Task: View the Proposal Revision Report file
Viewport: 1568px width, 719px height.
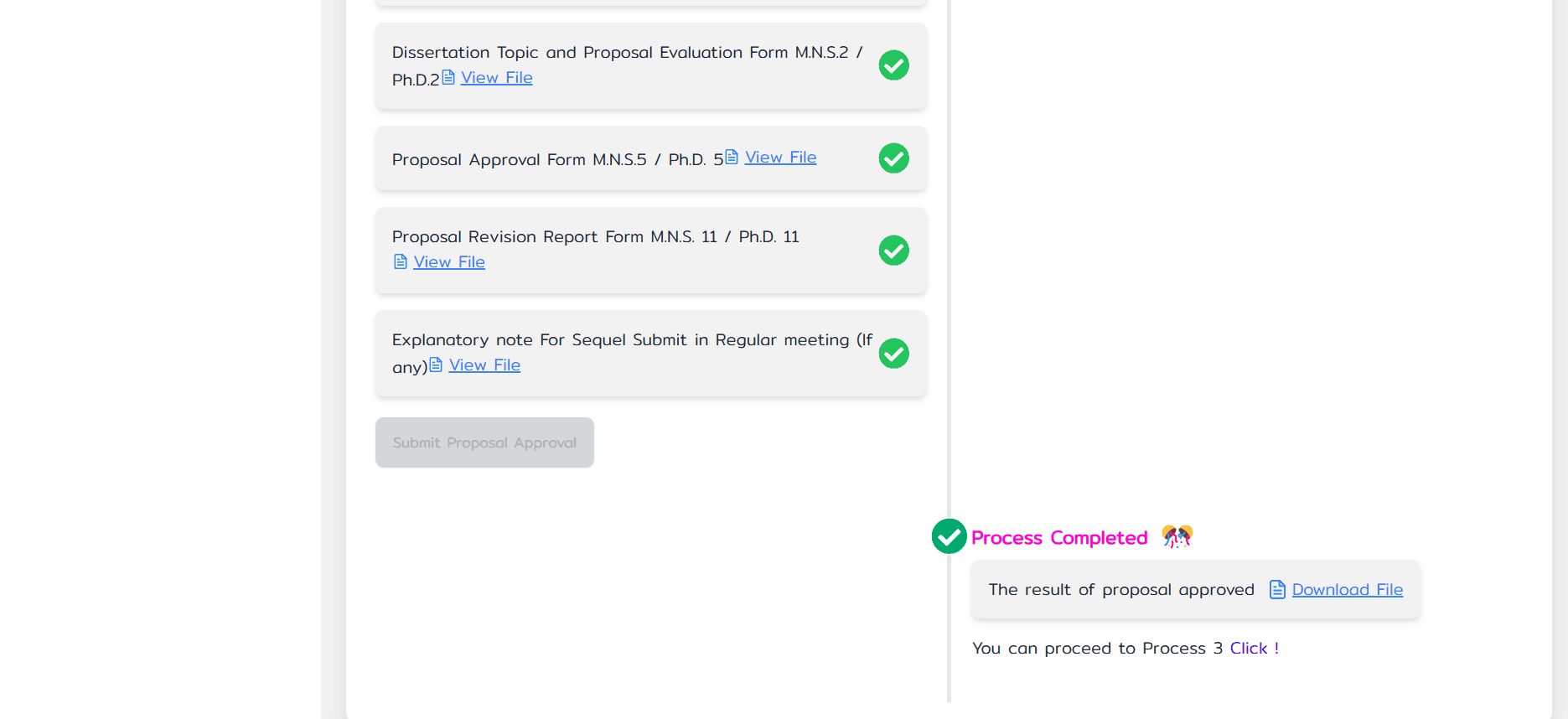Action: 449,262
